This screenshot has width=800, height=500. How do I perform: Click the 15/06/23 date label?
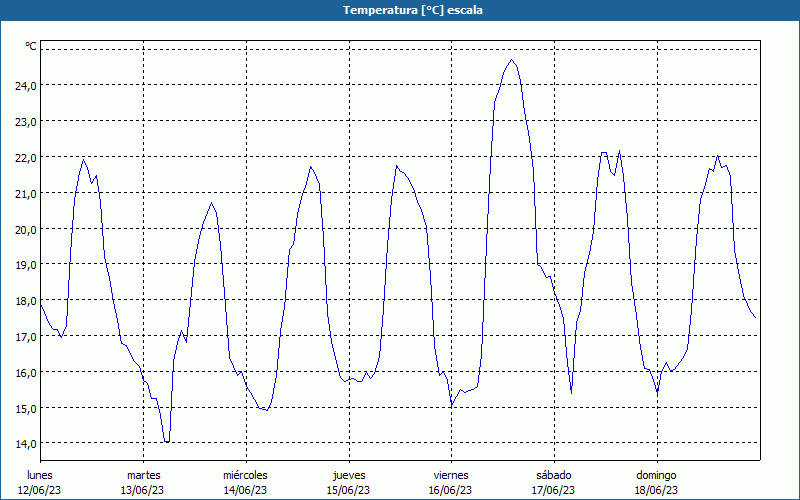tap(348, 490)
